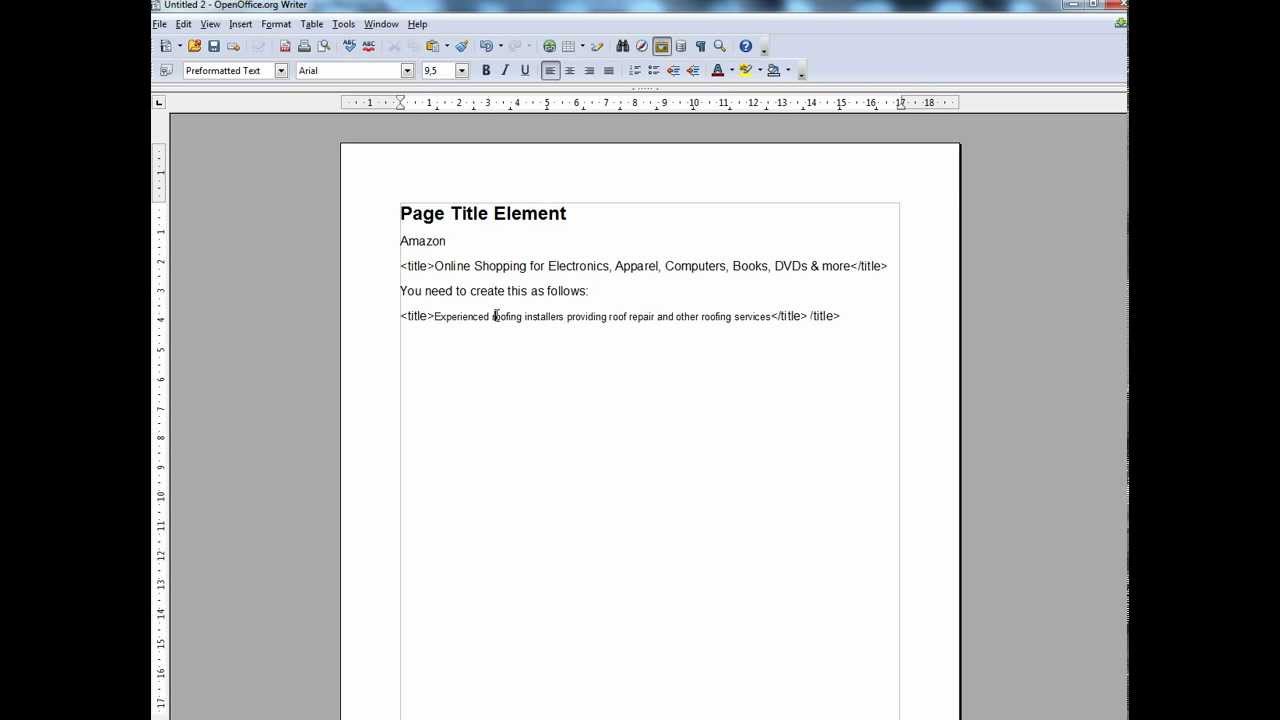
Task: Open the font size dropdown
Action: point(461,70)
